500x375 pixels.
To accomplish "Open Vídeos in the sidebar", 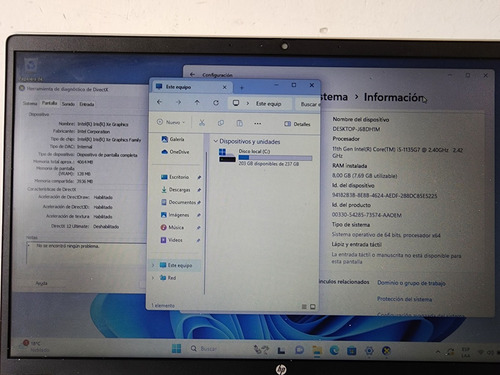I will point(172,240).
